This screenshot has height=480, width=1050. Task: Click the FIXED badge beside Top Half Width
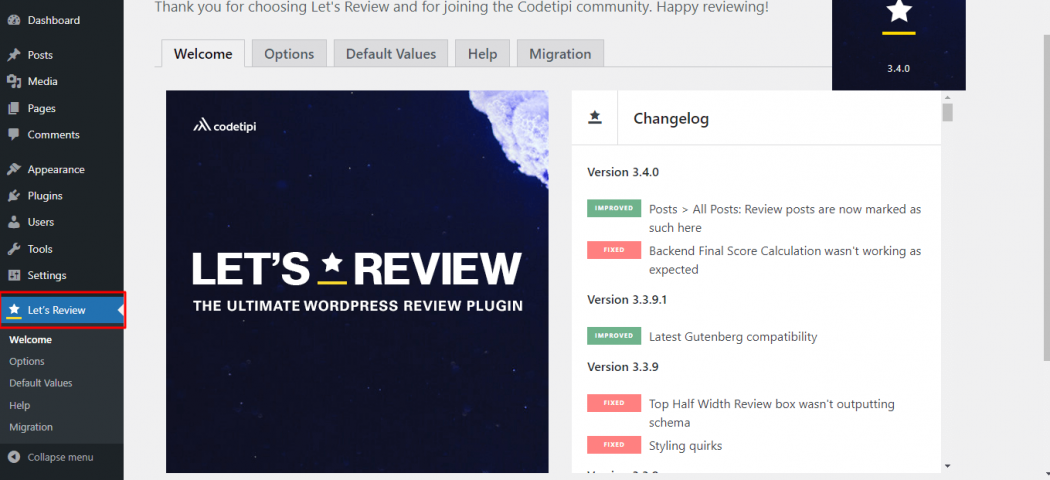pos(614,403)
